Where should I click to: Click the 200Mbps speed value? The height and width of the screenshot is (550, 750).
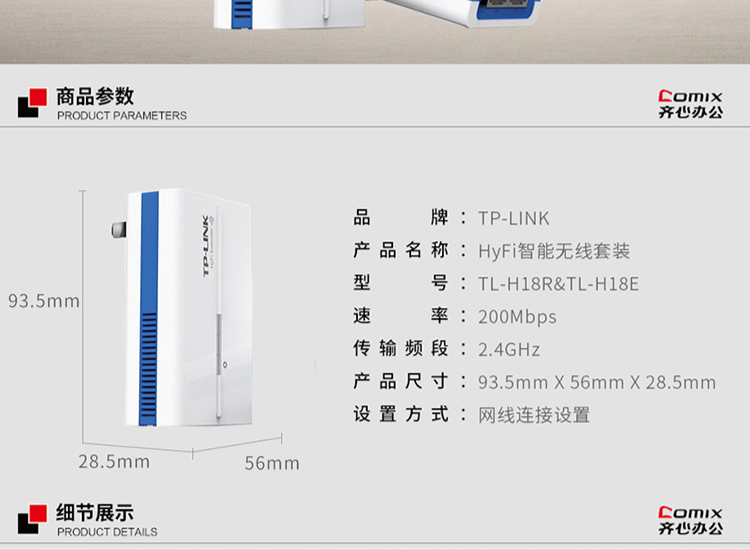[517, 317]
